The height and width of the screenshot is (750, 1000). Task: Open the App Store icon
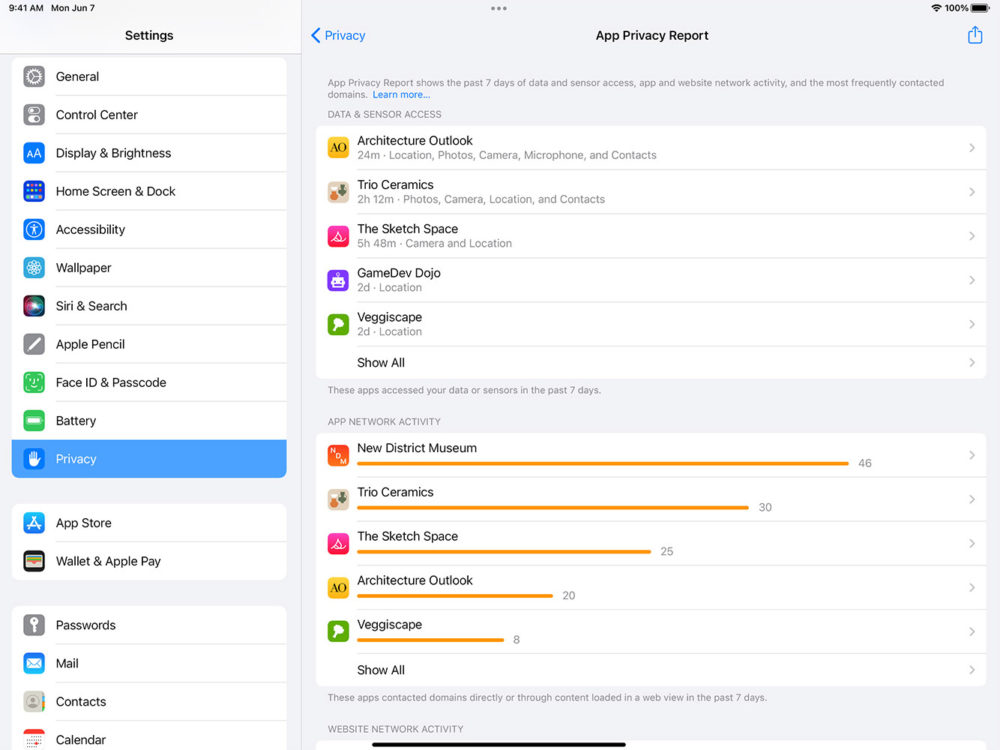tap(34, 523)
